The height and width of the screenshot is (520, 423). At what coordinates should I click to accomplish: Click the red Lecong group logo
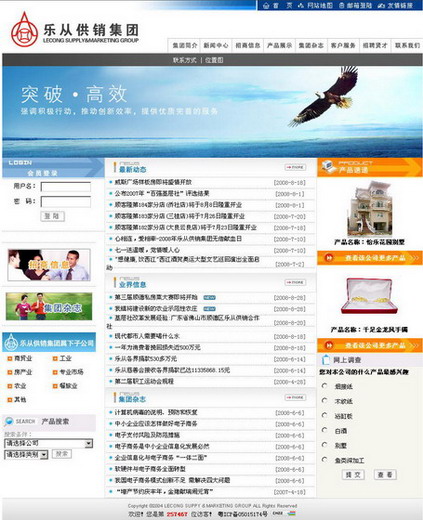point(24,29)
